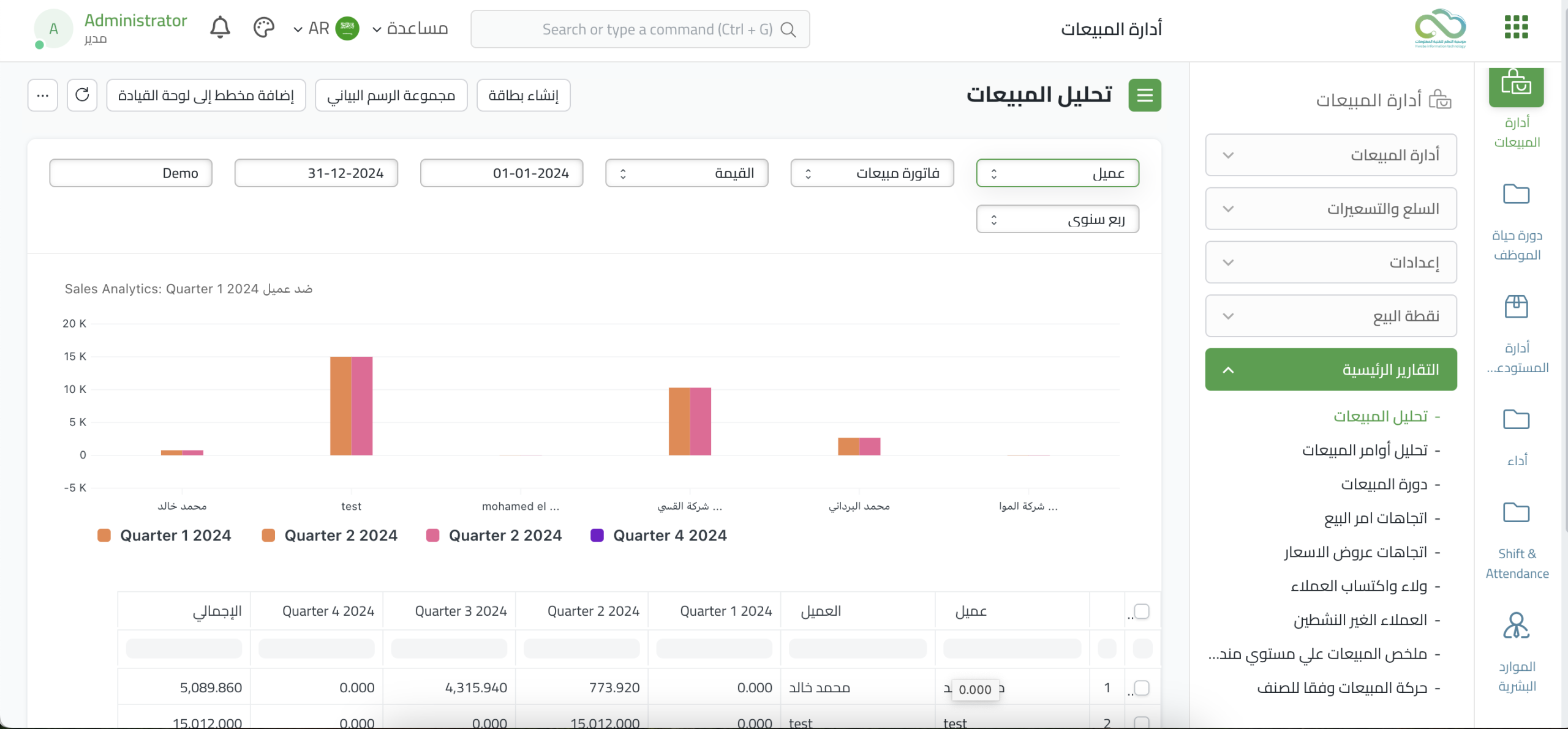This screenshot has width=1568, height=729.
Task: Open the green hamburger menu beside تحليل المبيعات
Action: pyautogui.click(x=1145, y=95)
